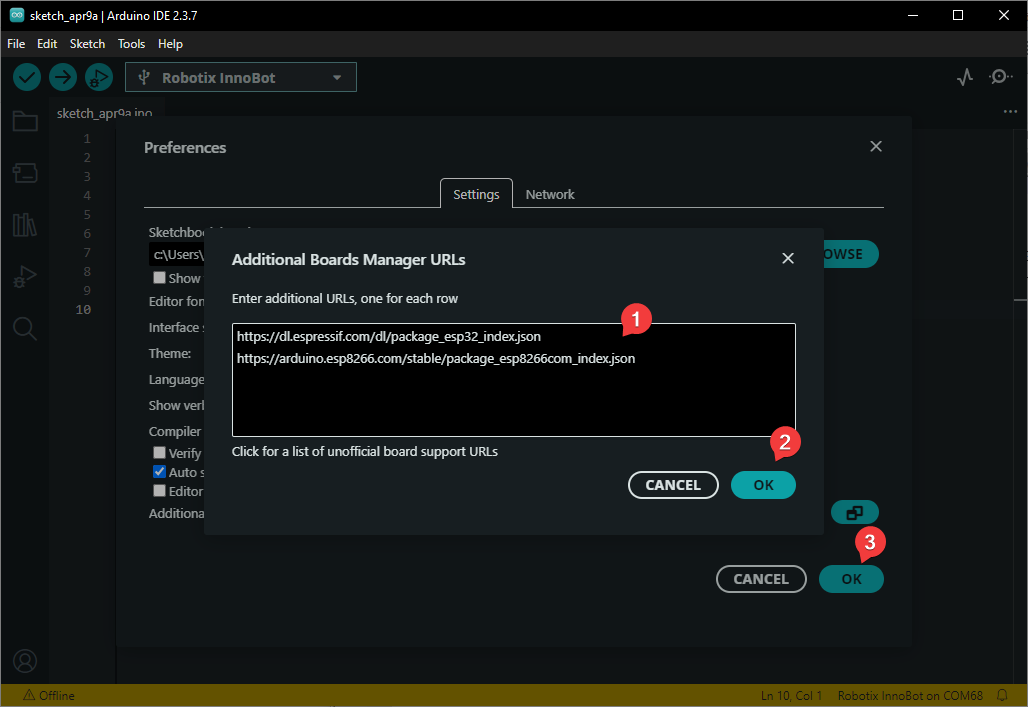Image resolution: width=1028 pixels, height=707 pixels.
Task: Switch to the Network tab
Action: (550, 194)
